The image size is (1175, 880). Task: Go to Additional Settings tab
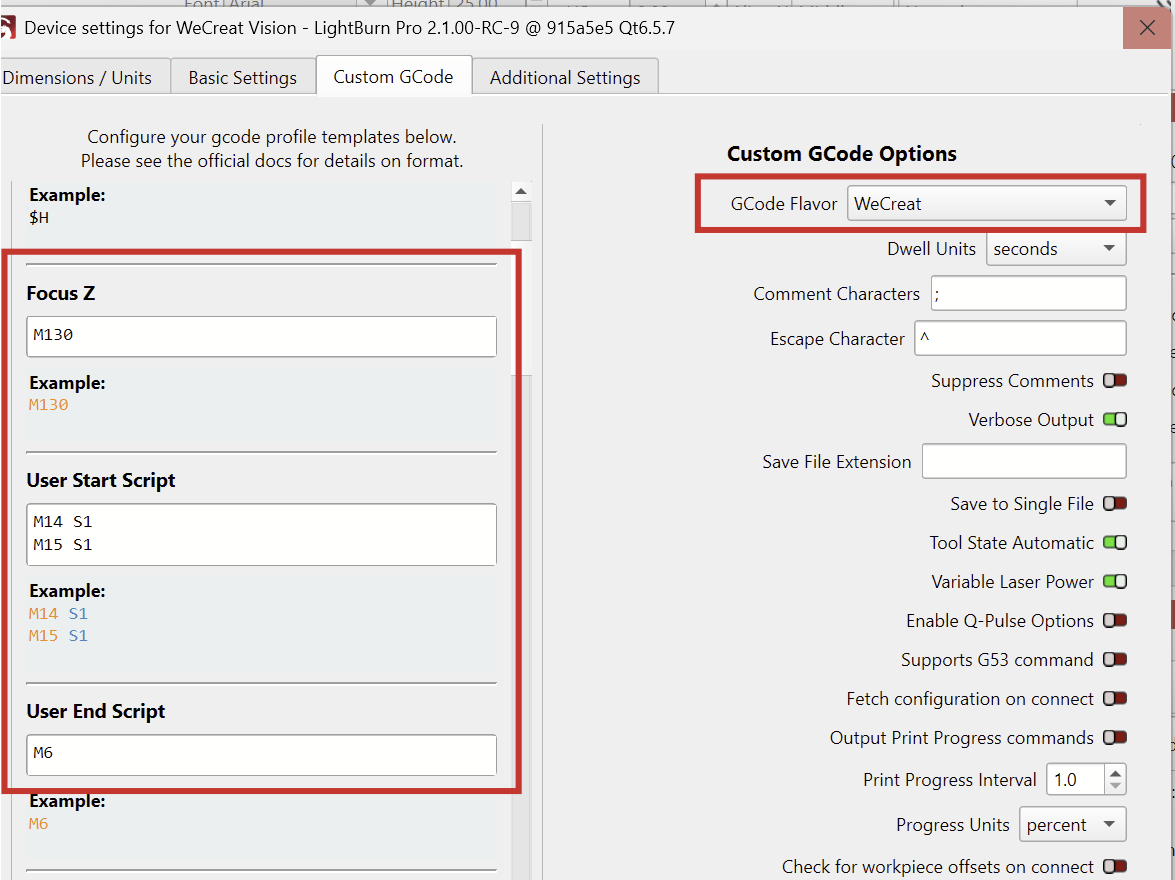coord(565,78)
